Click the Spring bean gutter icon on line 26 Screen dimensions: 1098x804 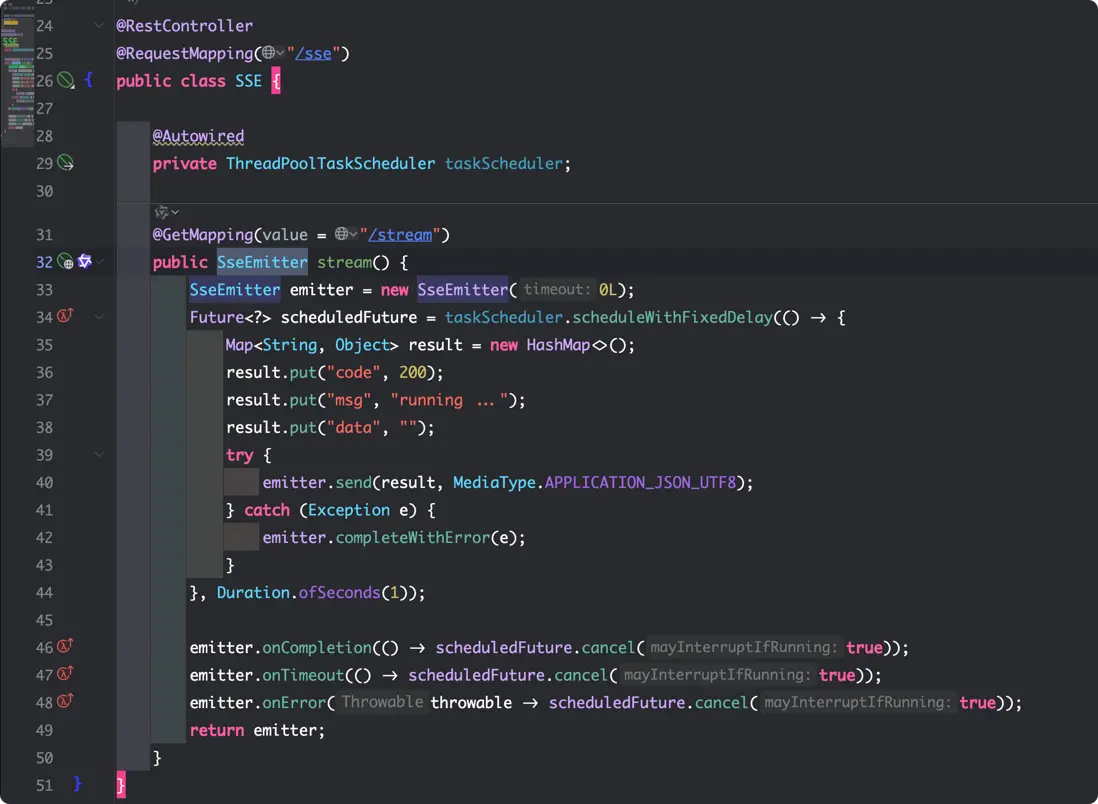pyautogui.click(x=65, y=81)
